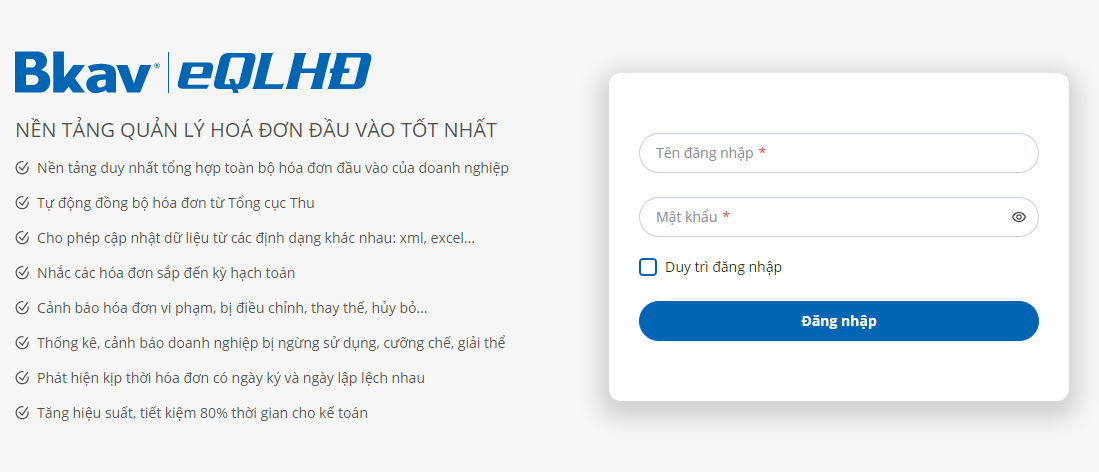Click check icon beside Cho phép cập nhật

tap(22, 238)
